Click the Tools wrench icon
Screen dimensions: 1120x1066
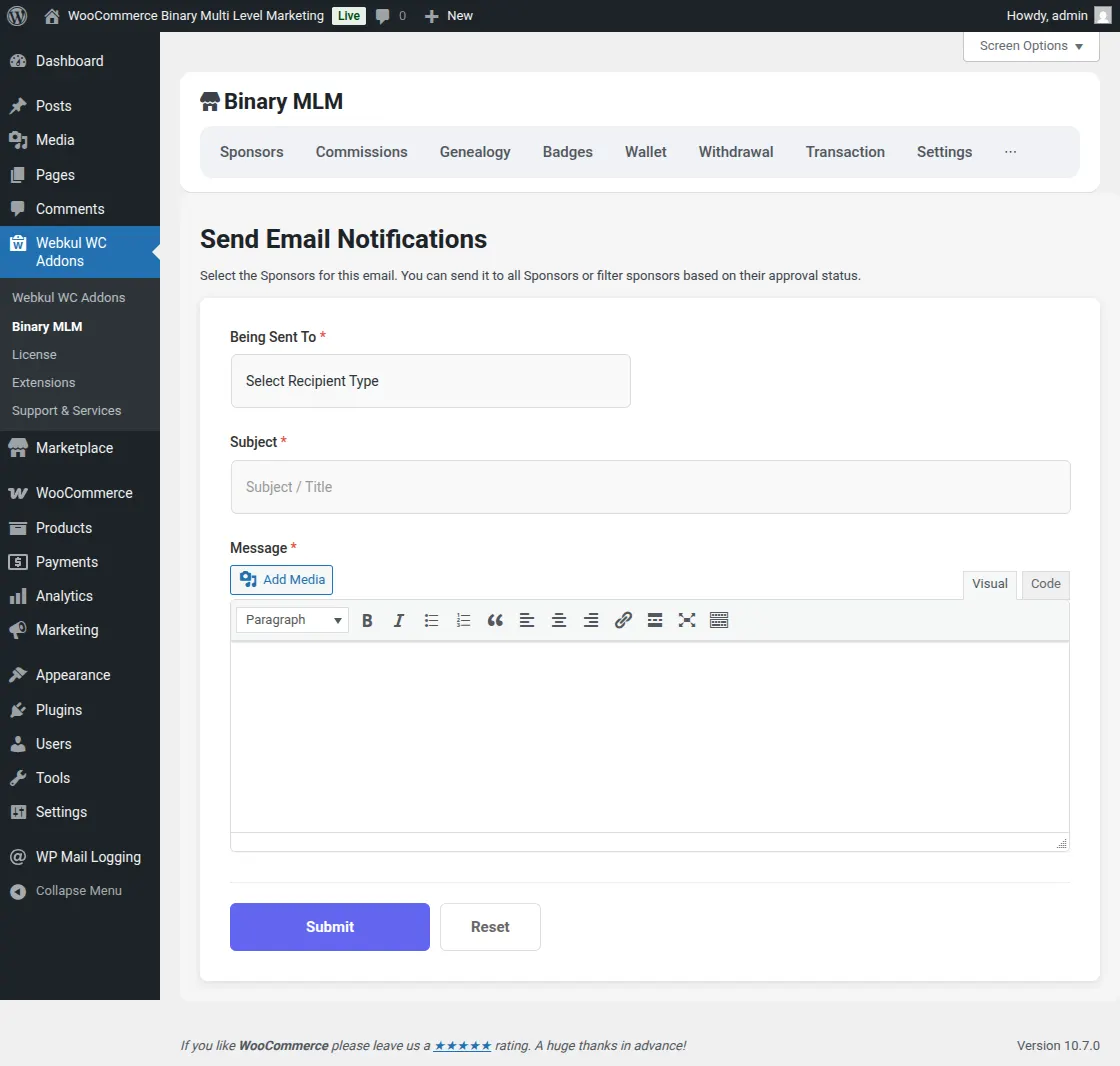pos(18,778)
